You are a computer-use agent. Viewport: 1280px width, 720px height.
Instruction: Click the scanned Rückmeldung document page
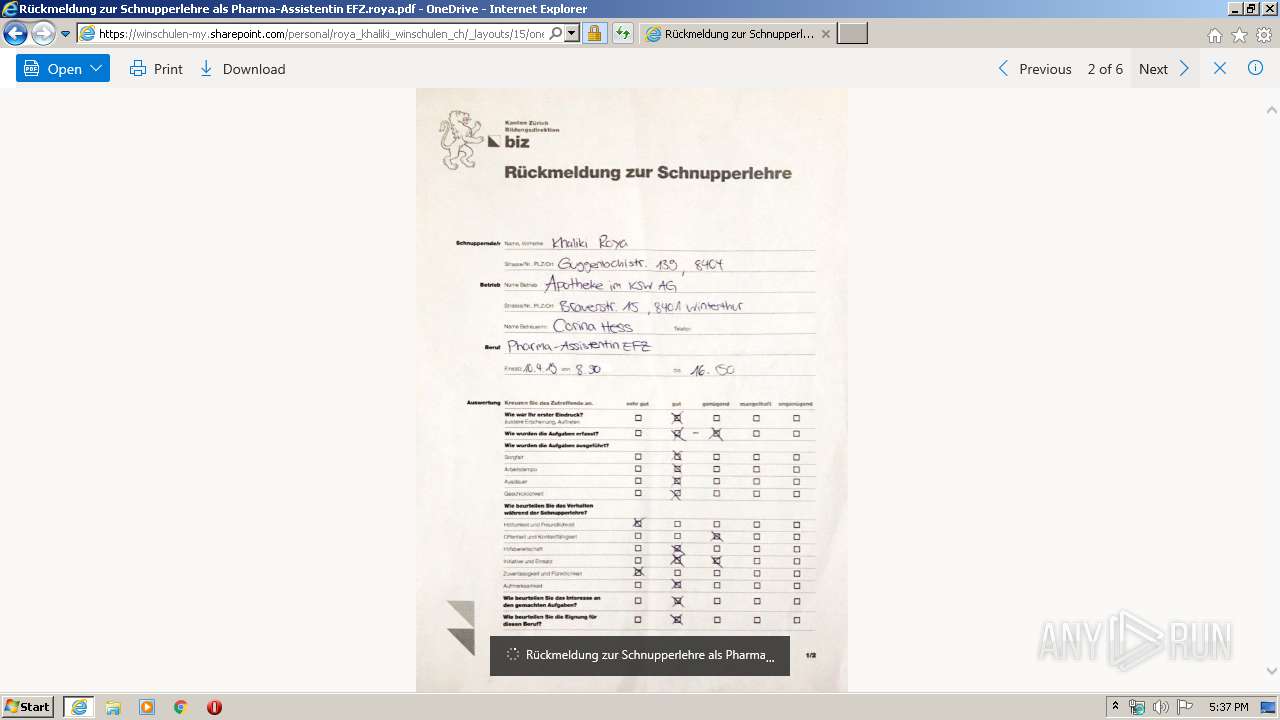632,390
